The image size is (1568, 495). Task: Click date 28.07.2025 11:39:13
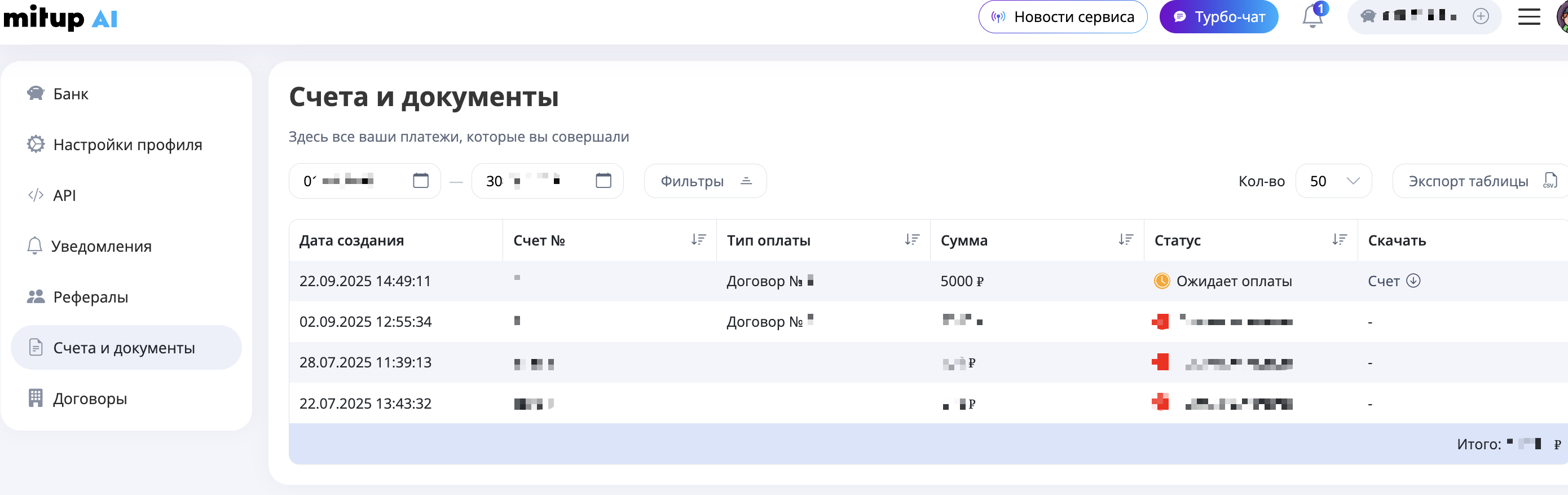[365, 362]
